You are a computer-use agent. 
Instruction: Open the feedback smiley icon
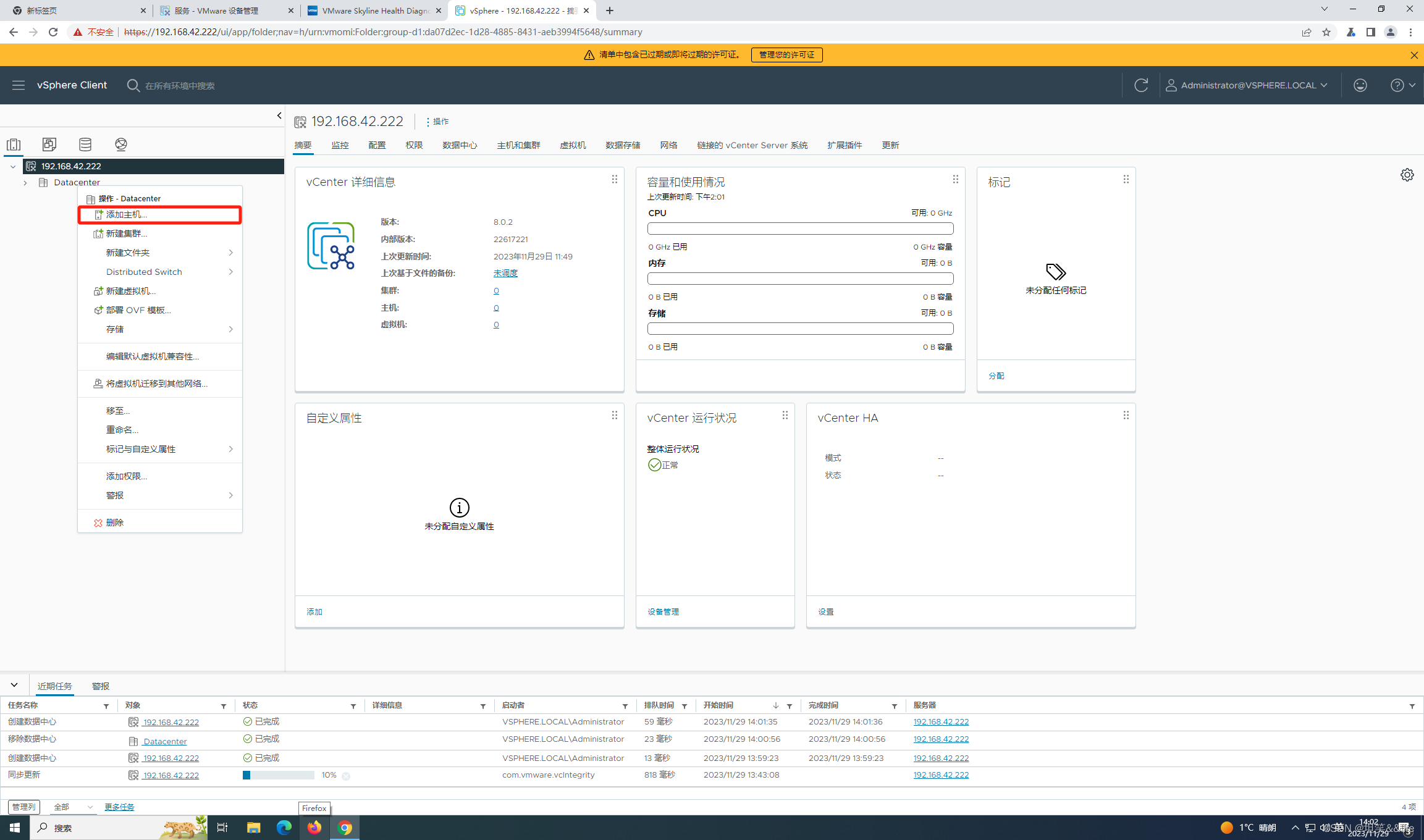[1360, 85]
